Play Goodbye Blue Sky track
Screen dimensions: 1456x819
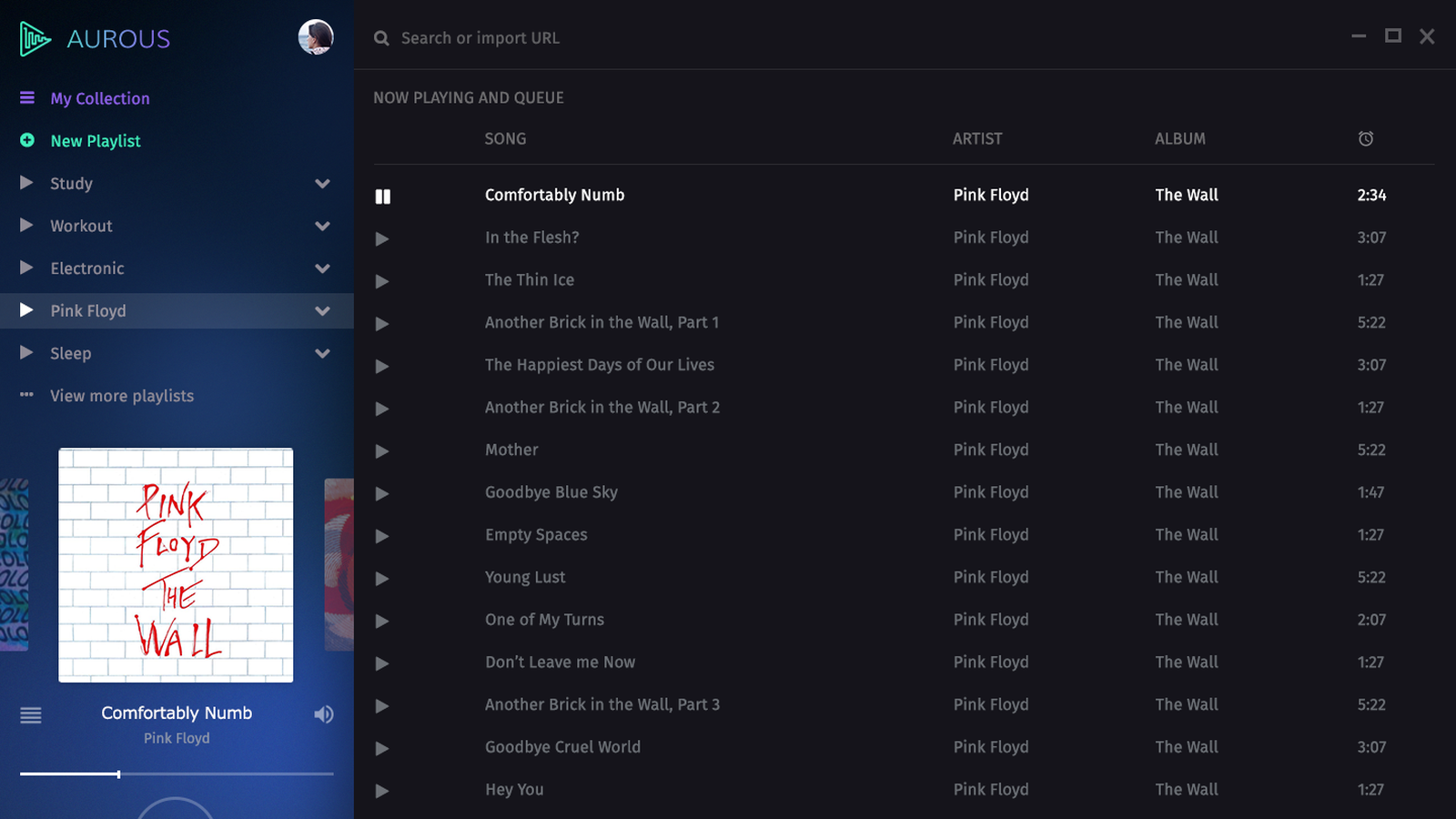click(382, 493)
